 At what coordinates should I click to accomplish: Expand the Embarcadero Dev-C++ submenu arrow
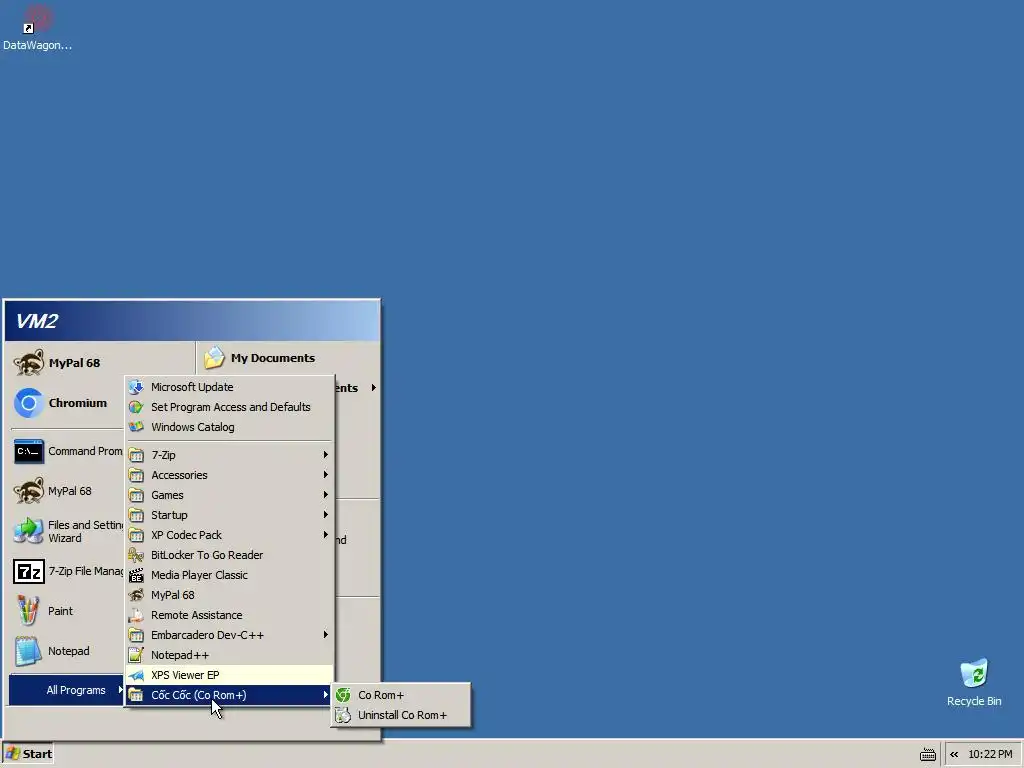click(x=325, y=635)
